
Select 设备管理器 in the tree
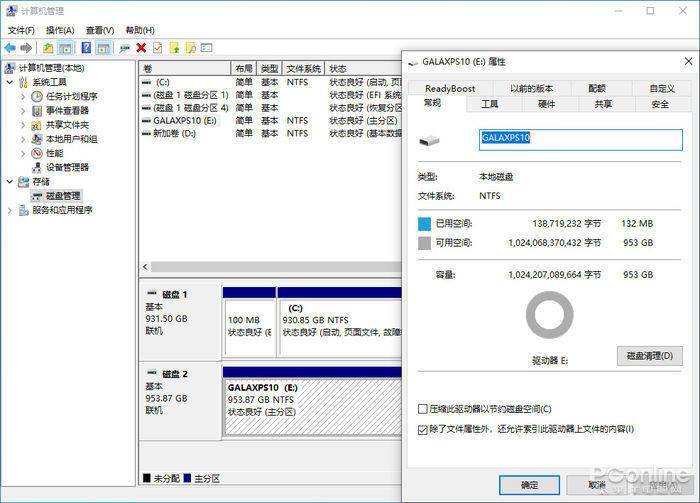click(x=67, y=167)
